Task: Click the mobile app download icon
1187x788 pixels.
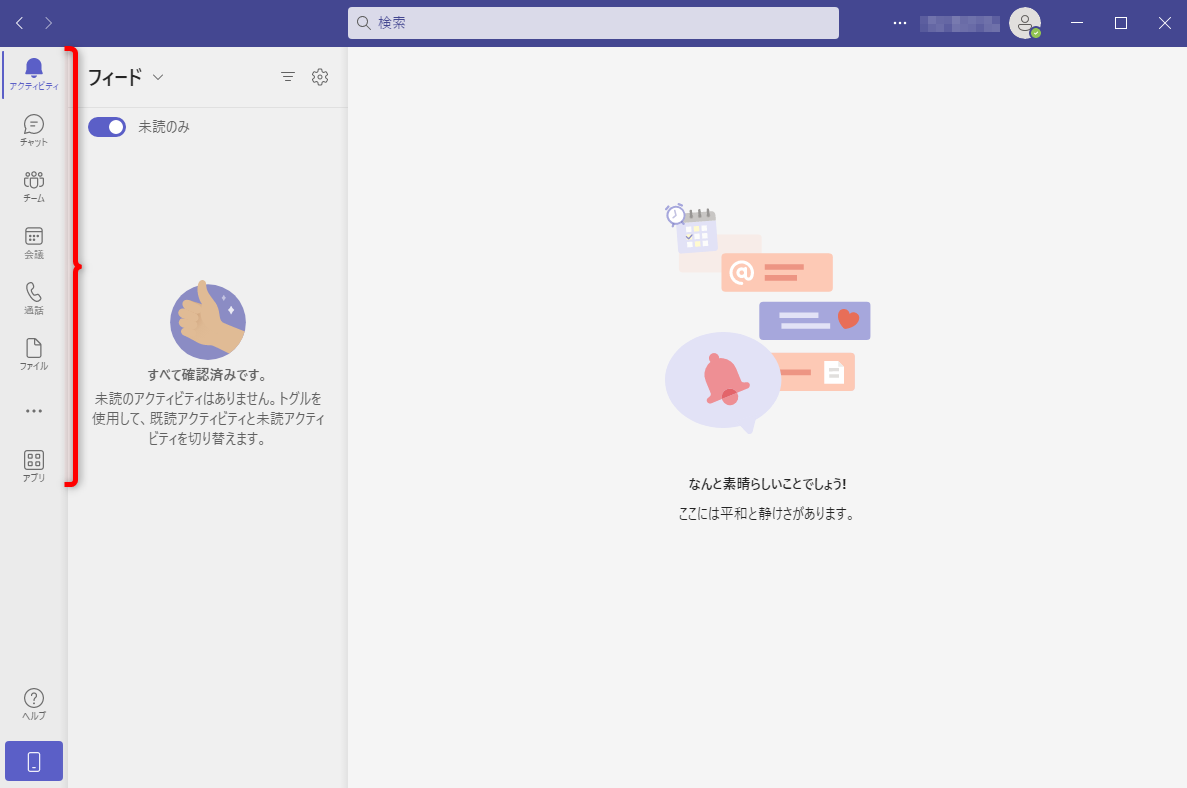Action: coord(33,760)
